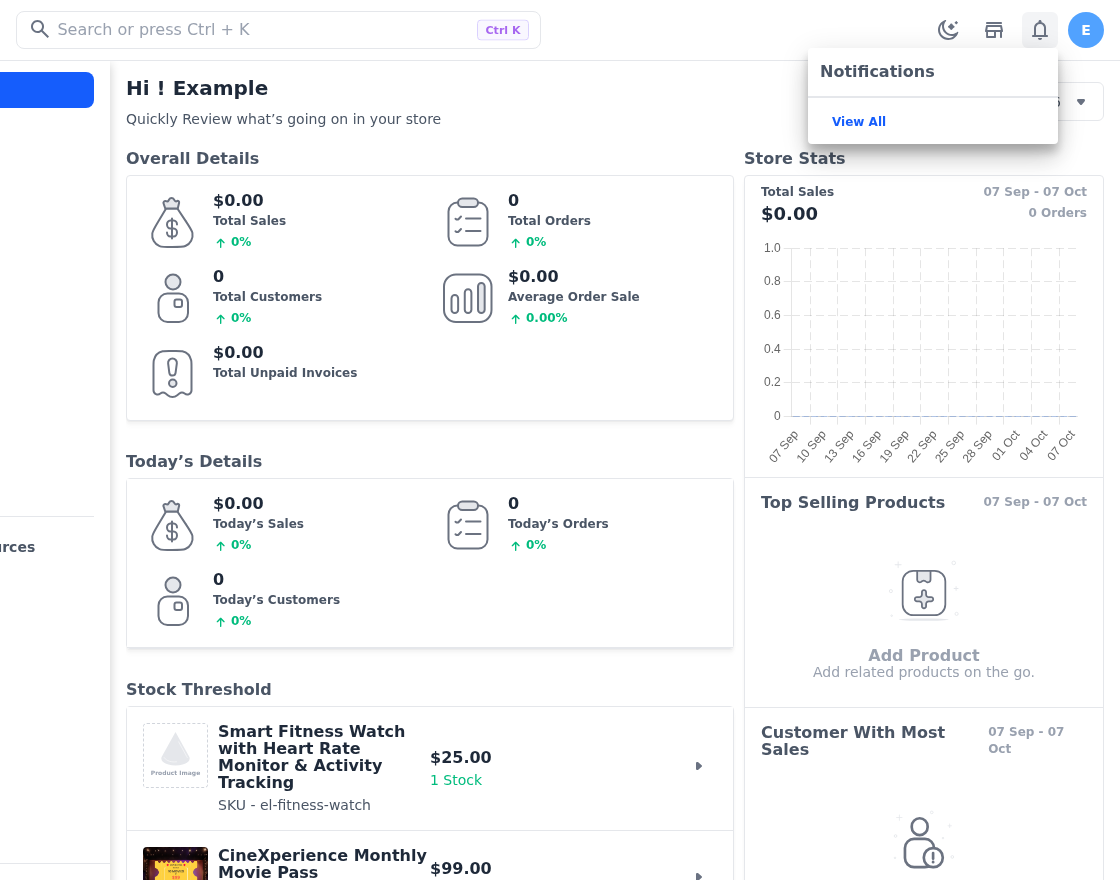Image resolution: width=1120 pixels, height=880 pixels.
Task: Open CineXperience Movie Pass product thumbnail
Action: coord(175,864)
